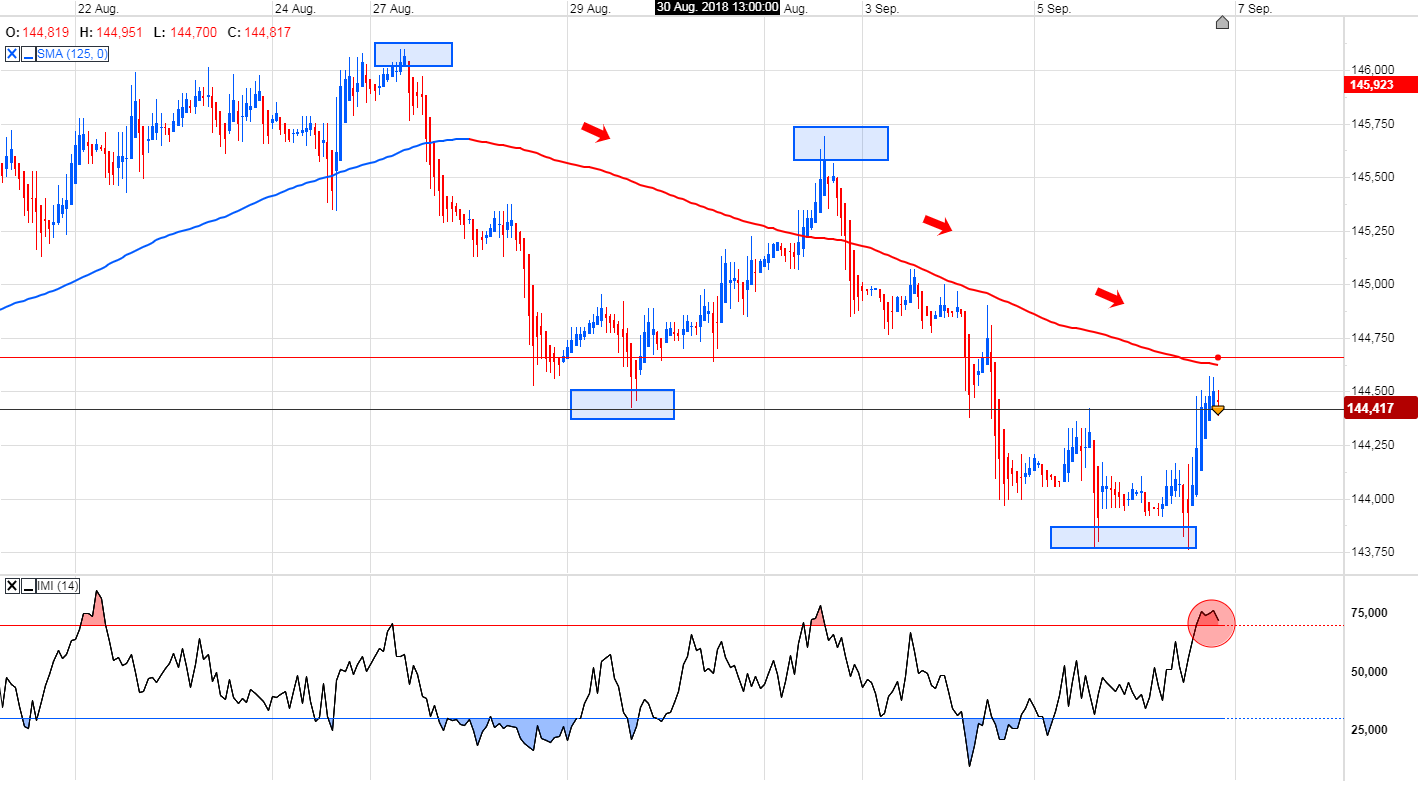Remove the IMI (14) indicator with its X icon
This screenshot has height=786, width=1418.
coord(12,586)
